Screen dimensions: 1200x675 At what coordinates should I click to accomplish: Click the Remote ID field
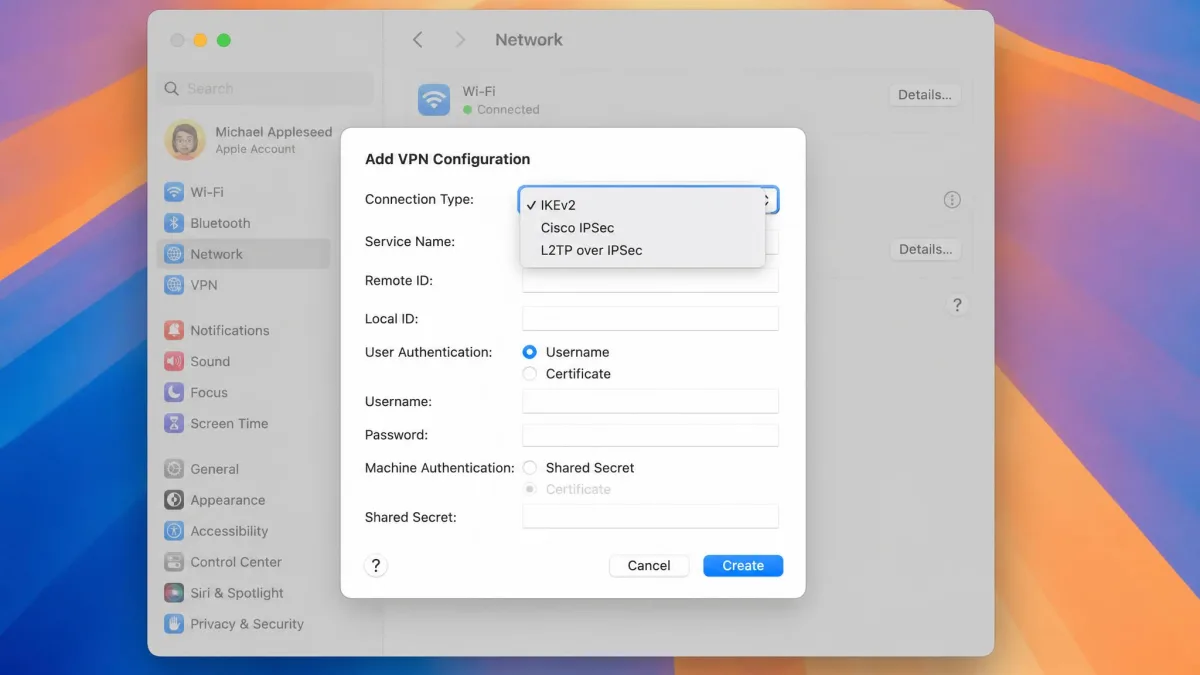click(x=650, y=281)
